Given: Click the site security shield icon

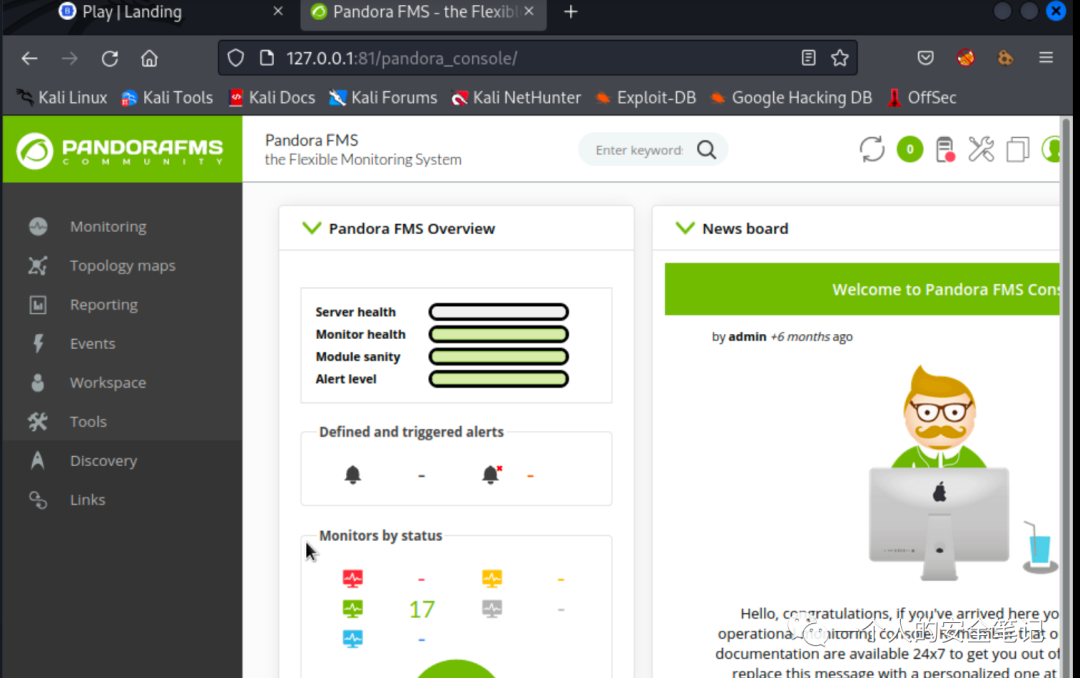Looking at the screenshot, I should [236, 58].
